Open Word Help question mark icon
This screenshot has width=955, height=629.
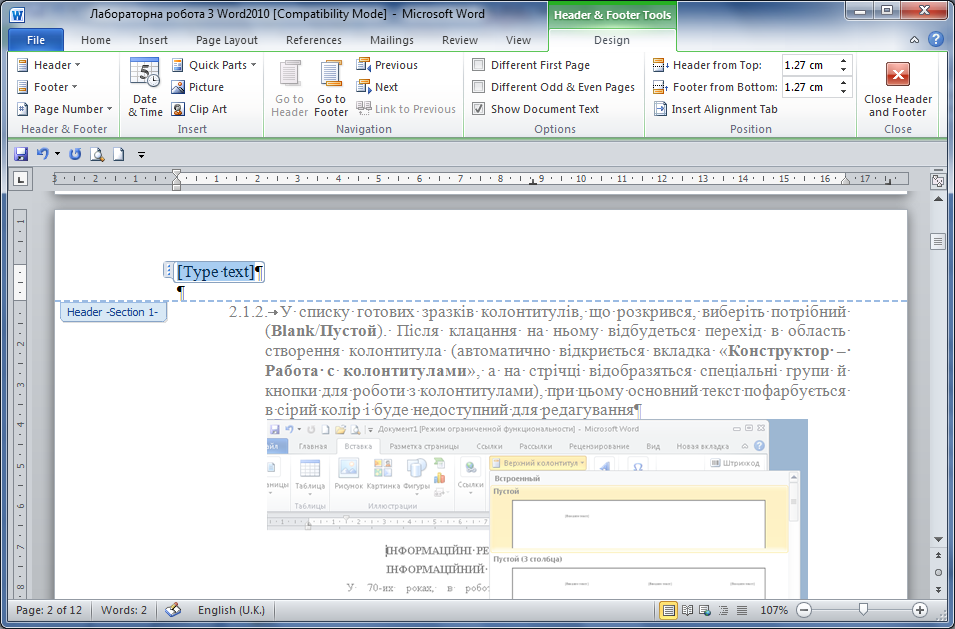[x=936, y=40]
